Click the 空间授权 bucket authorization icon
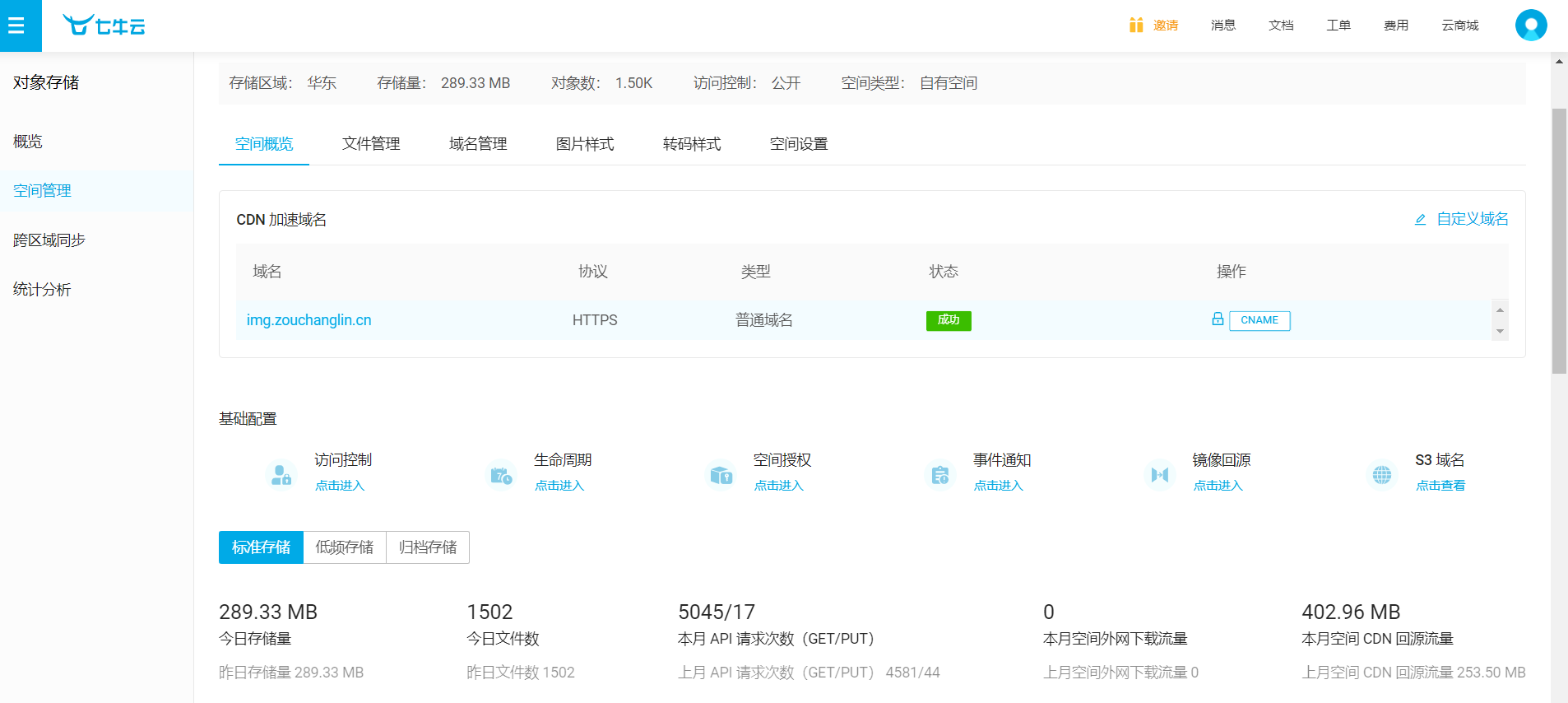Screen dimensions: 1568x703 click(x=721, y=475)
